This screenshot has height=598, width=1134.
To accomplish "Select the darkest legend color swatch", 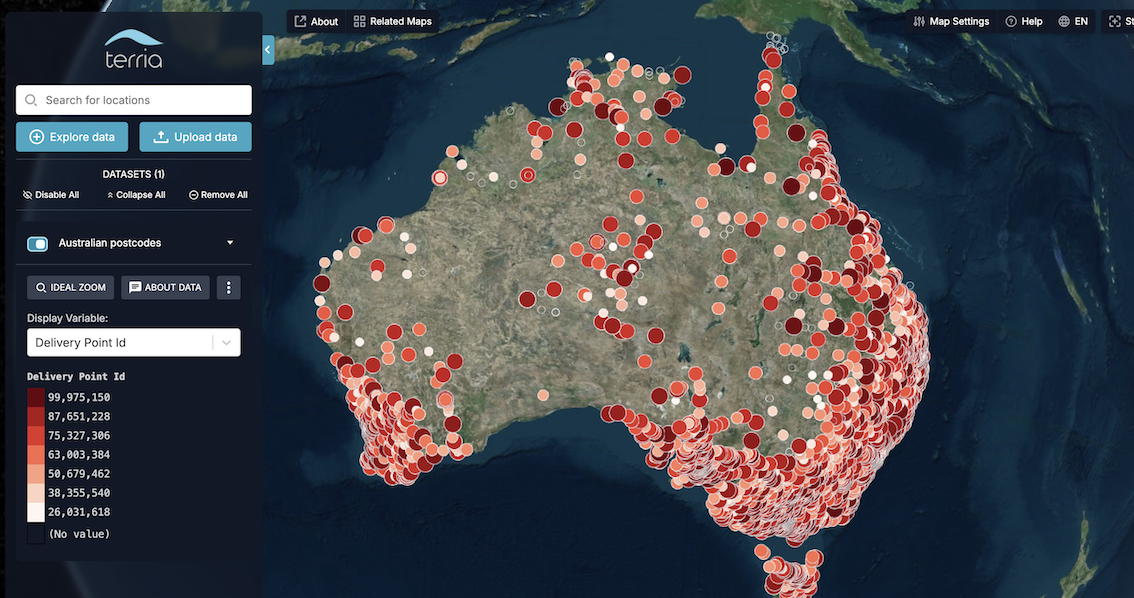I will pyautogui.click(x=36, y=396).
